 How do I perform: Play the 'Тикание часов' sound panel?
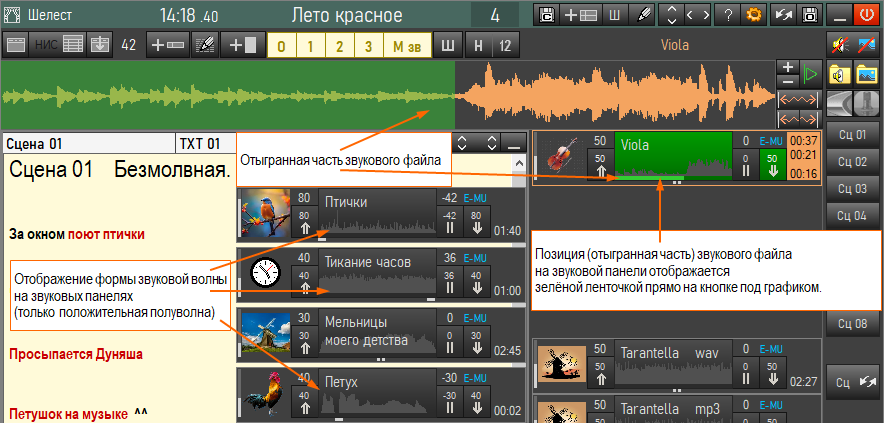(377, 272)
